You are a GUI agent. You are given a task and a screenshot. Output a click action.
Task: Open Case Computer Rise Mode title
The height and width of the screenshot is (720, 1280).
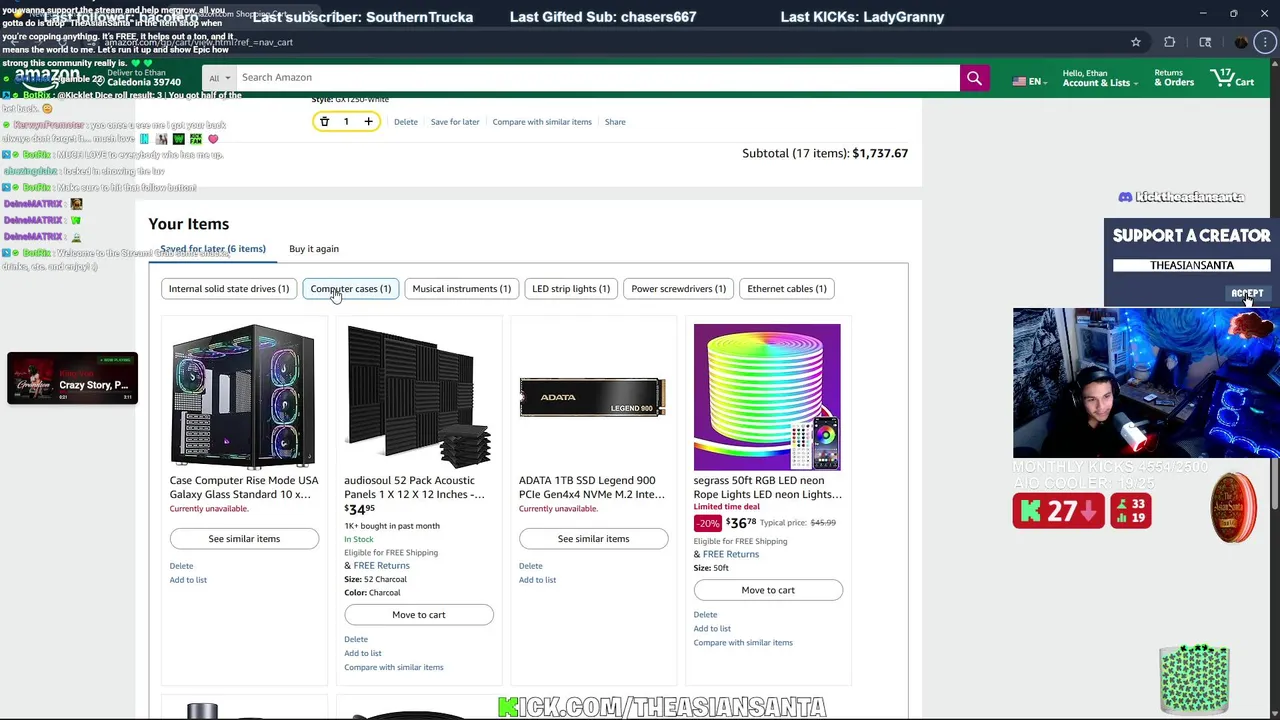244,487
